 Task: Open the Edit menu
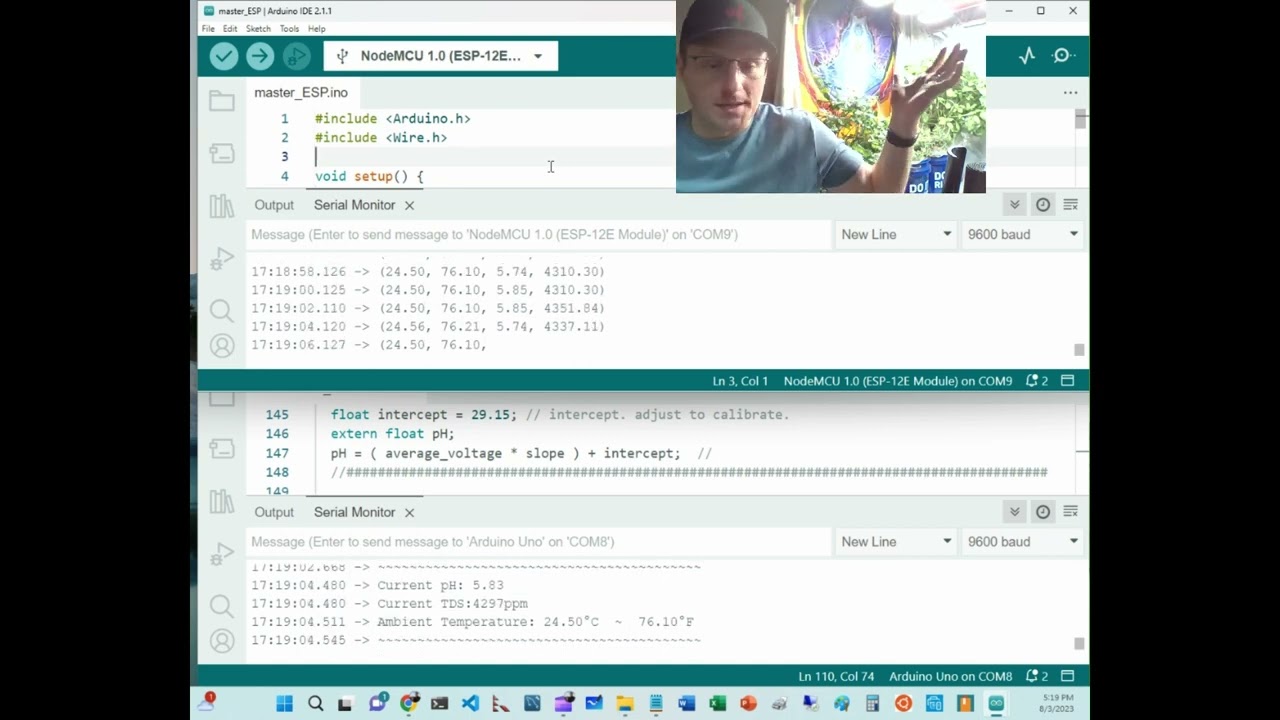(x=230, y=29)
